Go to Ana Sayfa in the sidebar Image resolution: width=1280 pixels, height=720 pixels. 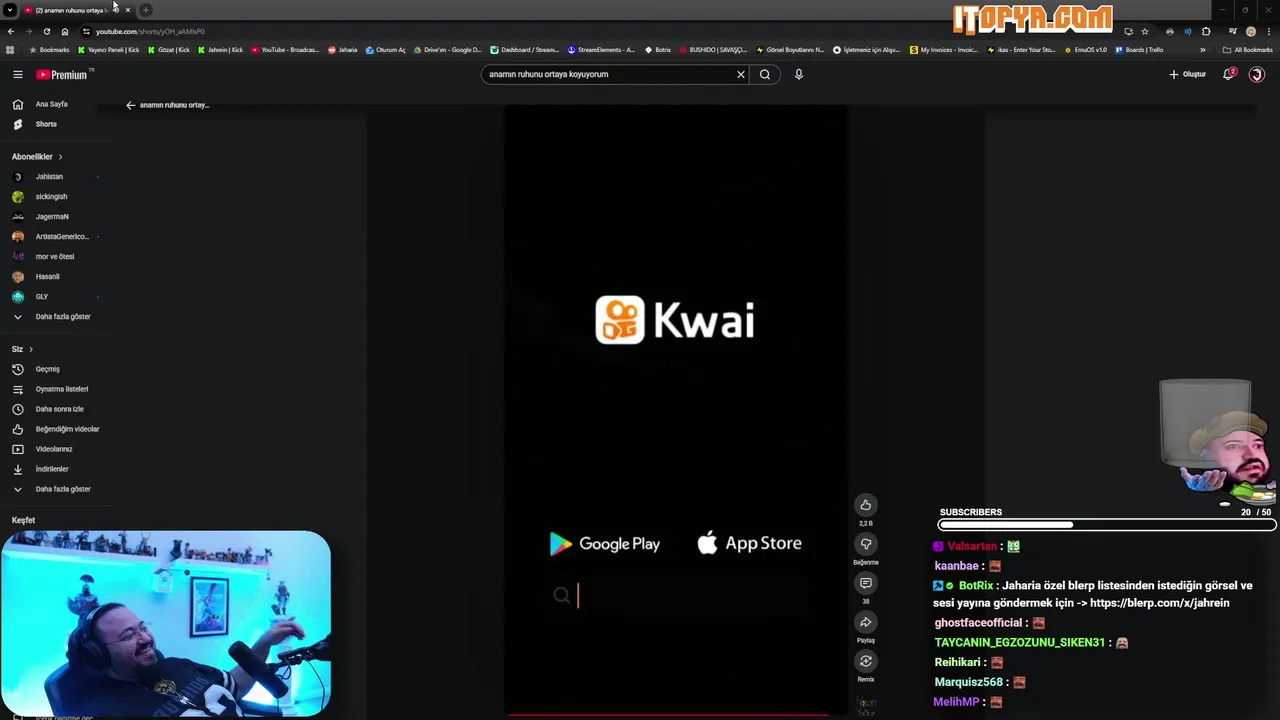(51, 104)
